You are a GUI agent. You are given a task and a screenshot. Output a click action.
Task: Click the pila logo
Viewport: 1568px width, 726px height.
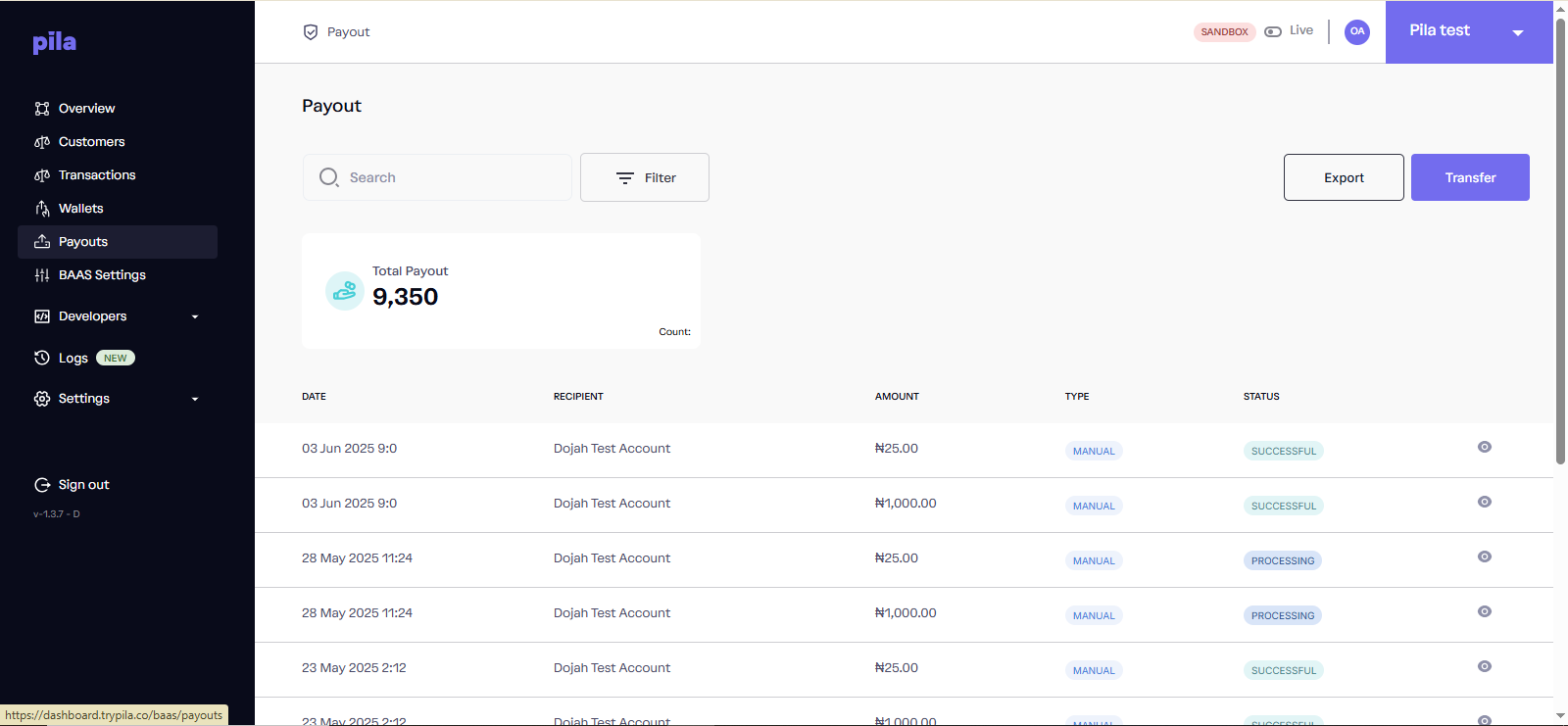point(54,41)
